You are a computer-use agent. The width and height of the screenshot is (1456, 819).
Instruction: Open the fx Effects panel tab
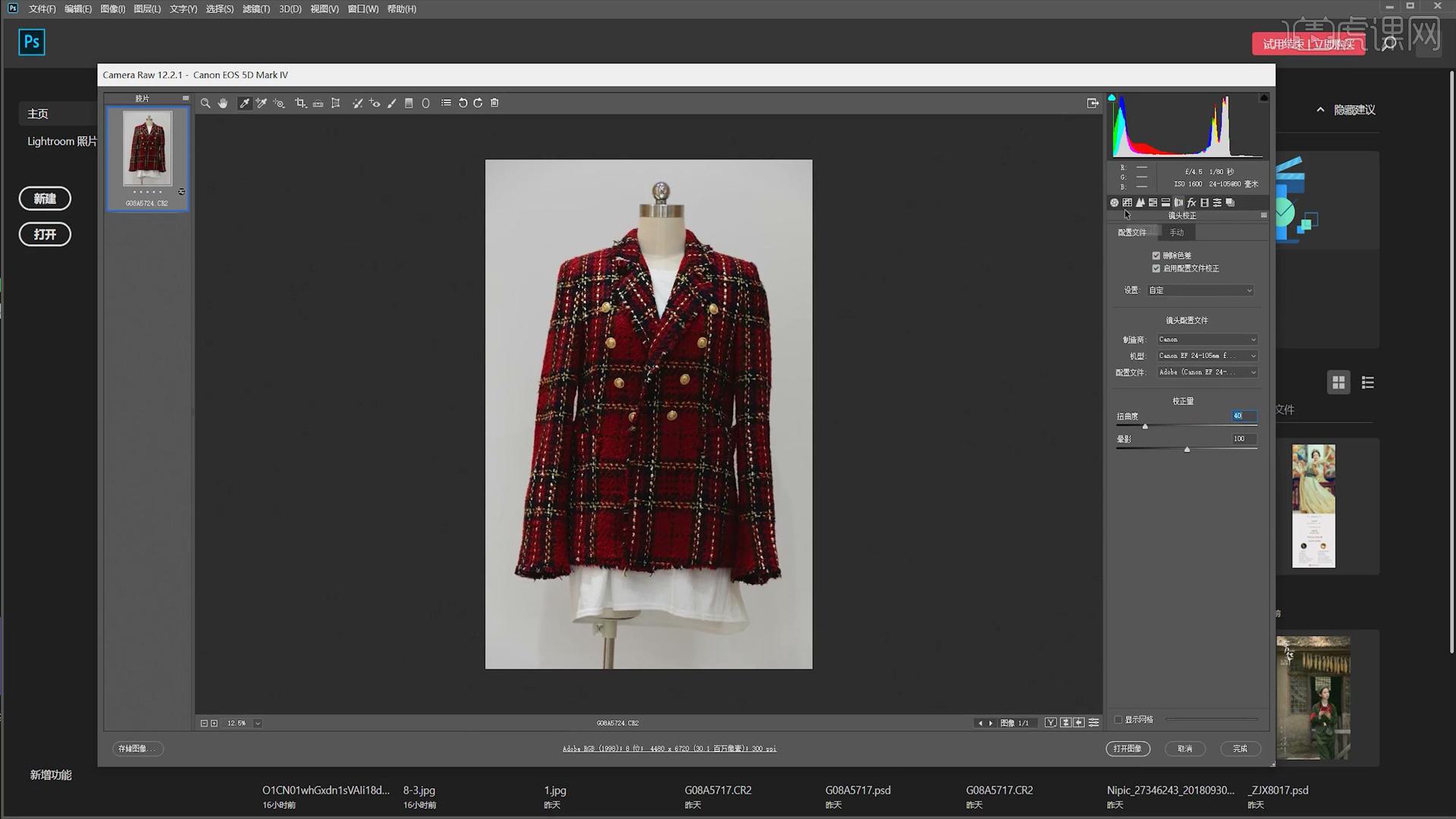tap(1191, 202)
